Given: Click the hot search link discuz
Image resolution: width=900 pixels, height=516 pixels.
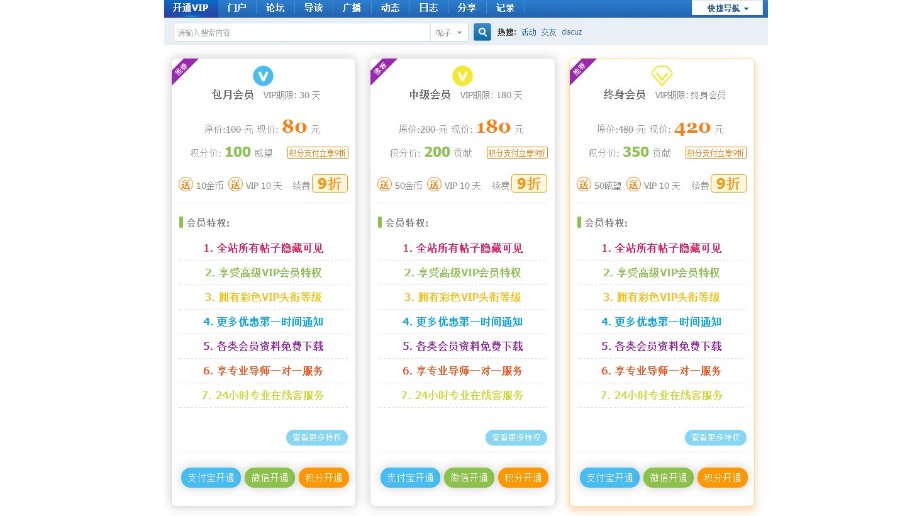Looking at the screenshot, I should point(572,32).
